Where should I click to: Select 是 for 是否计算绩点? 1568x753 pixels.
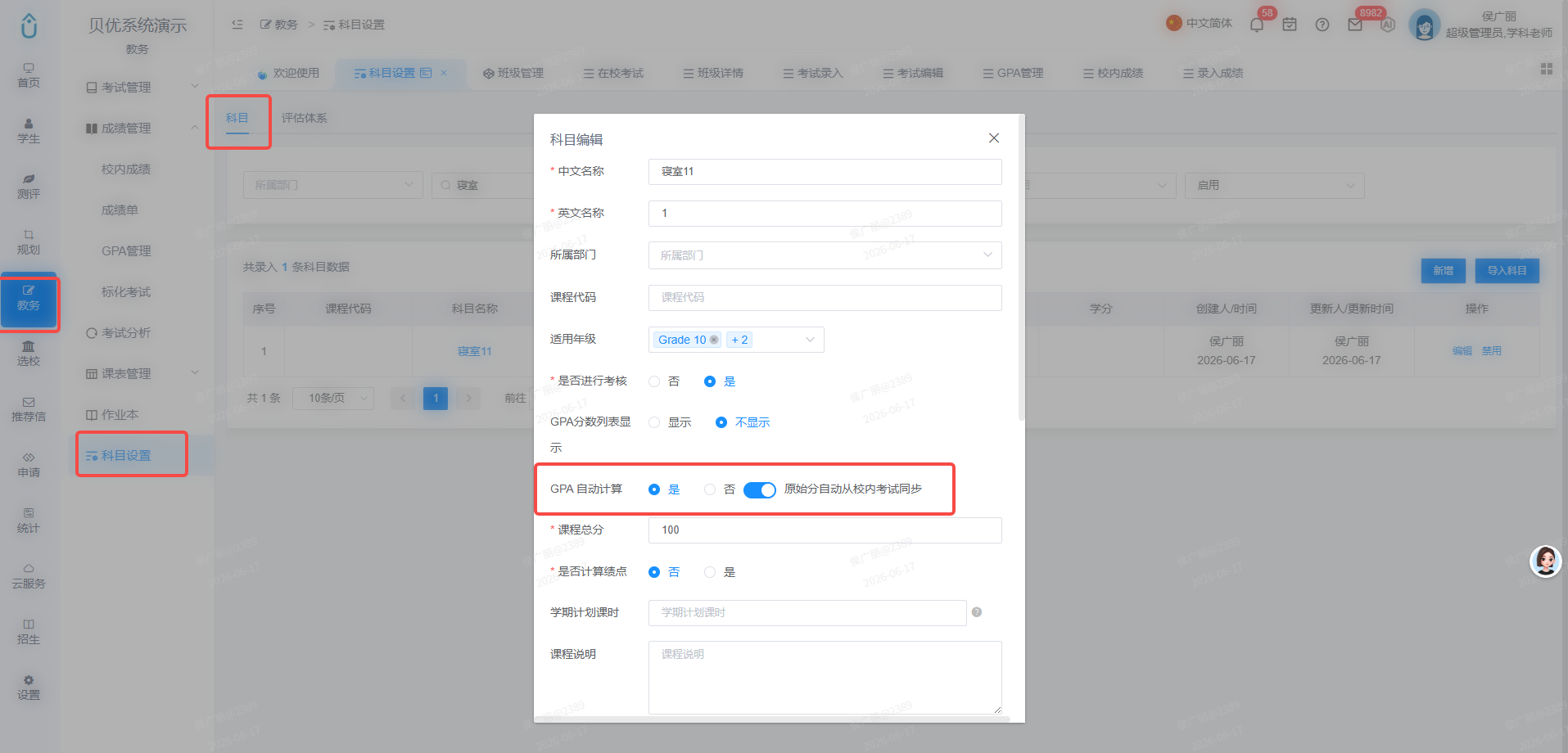click(x=720, y=572)
